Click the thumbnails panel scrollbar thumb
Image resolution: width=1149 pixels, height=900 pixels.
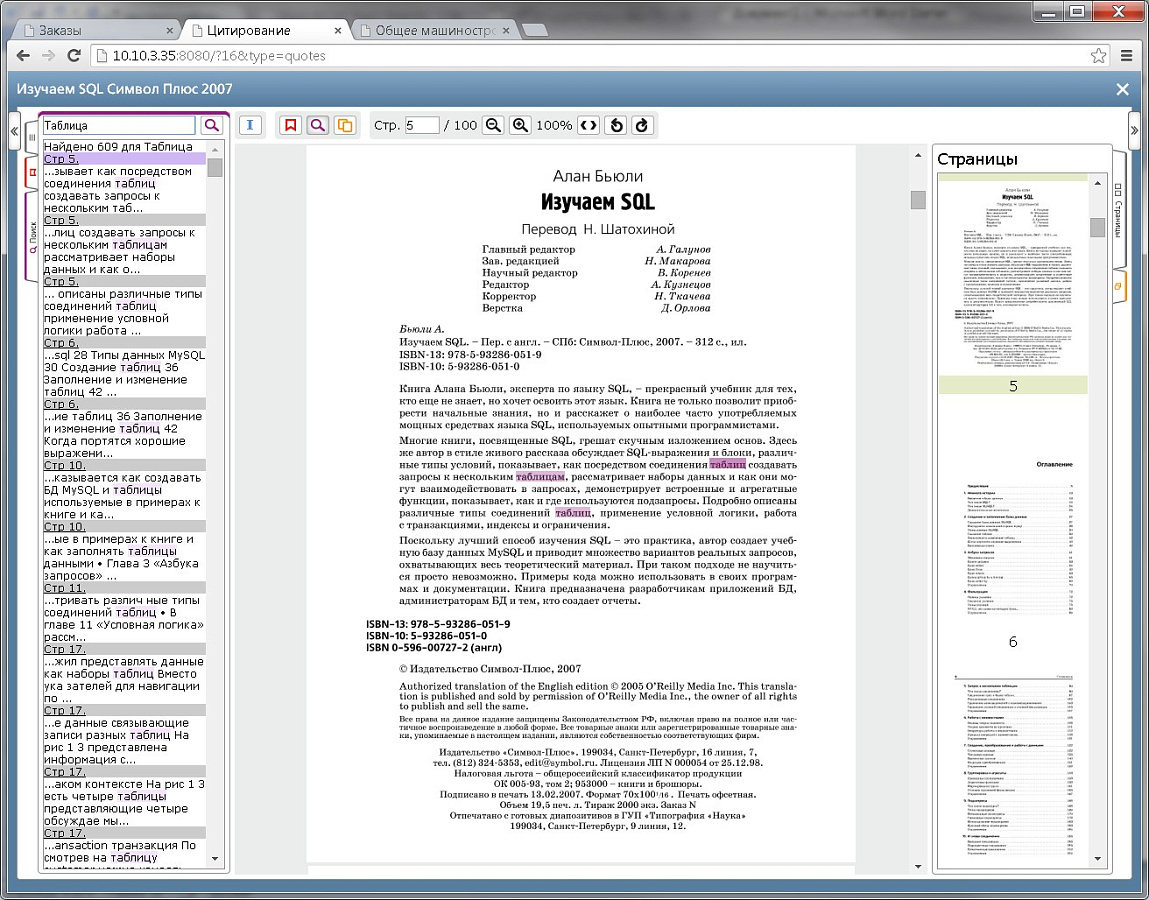[1098, 227]
